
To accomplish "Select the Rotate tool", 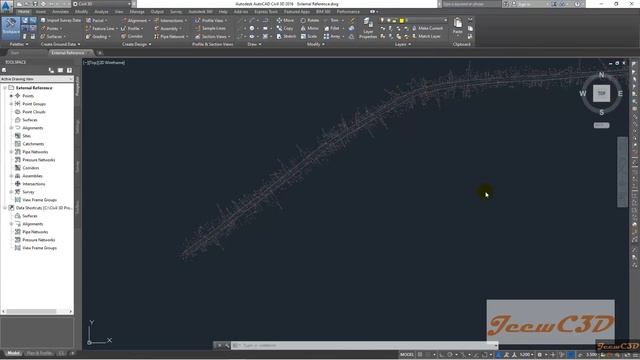I will click(310, 20).
